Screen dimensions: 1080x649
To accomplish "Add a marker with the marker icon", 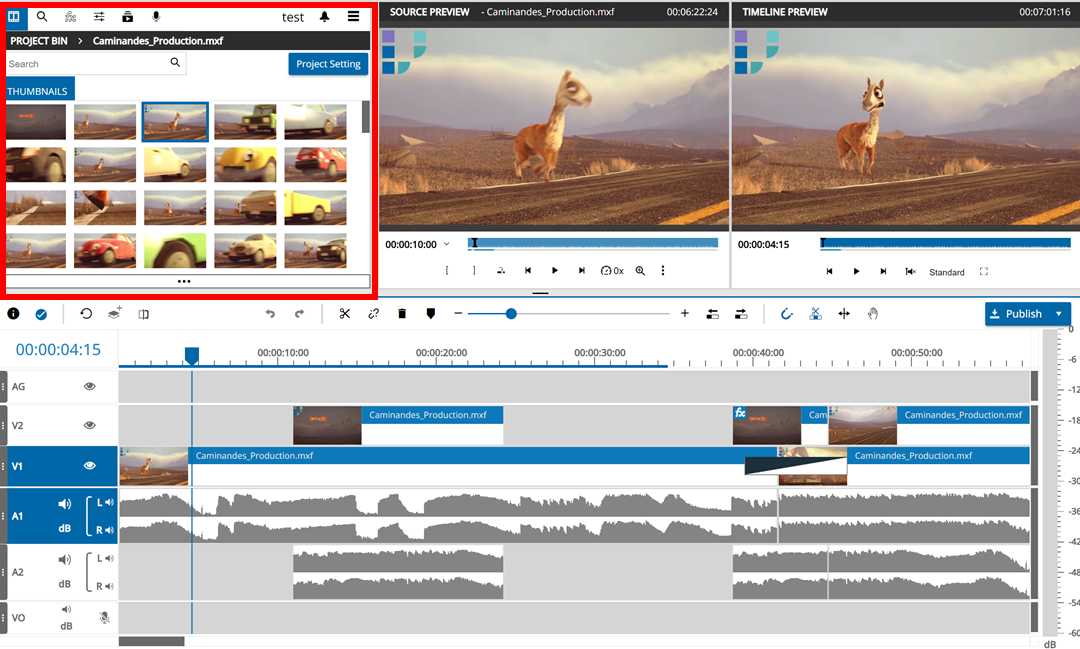I will click(x=431, y=314).
